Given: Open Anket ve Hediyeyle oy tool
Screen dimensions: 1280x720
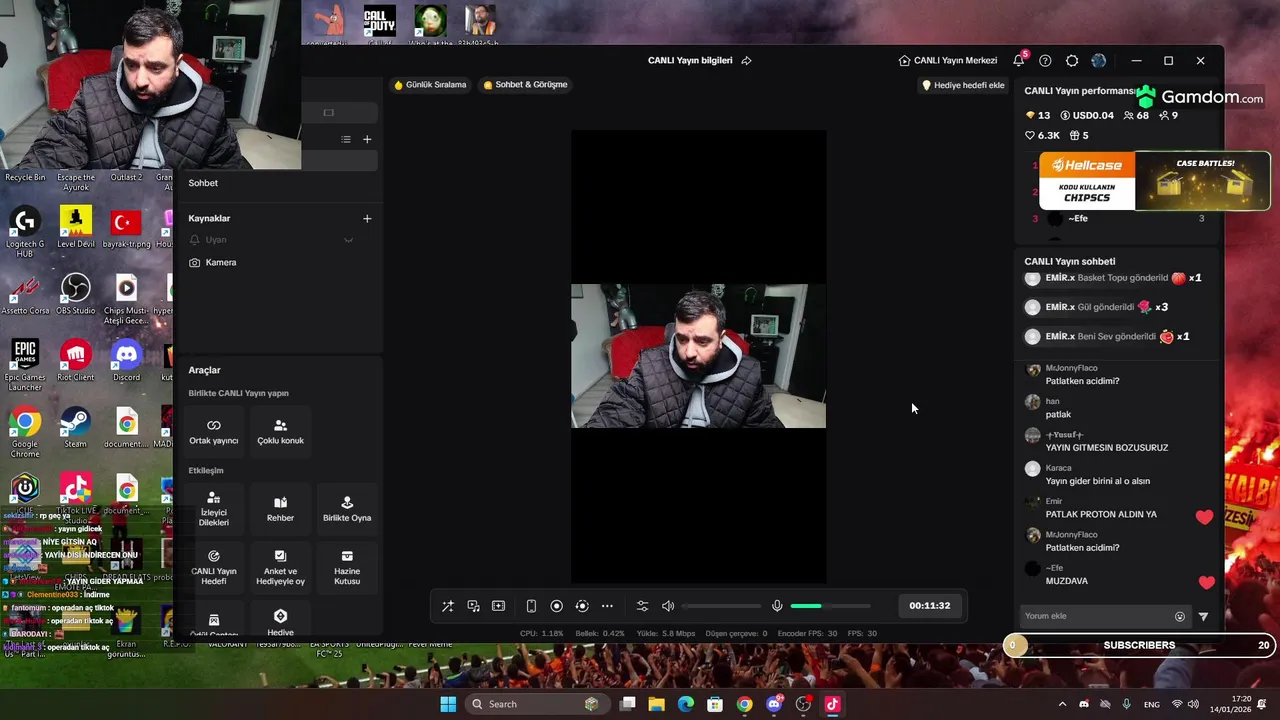Looking at the screenshot, I should pos(280,567).
